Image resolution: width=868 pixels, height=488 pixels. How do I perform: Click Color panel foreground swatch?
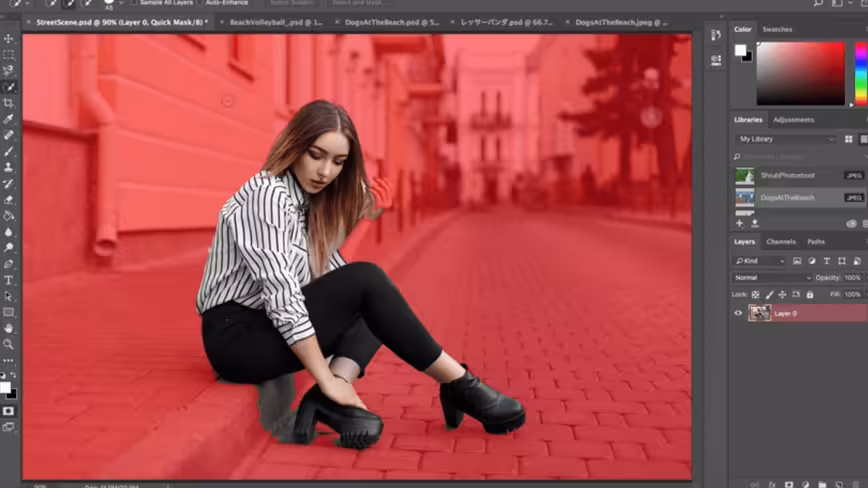click(740, 50)
